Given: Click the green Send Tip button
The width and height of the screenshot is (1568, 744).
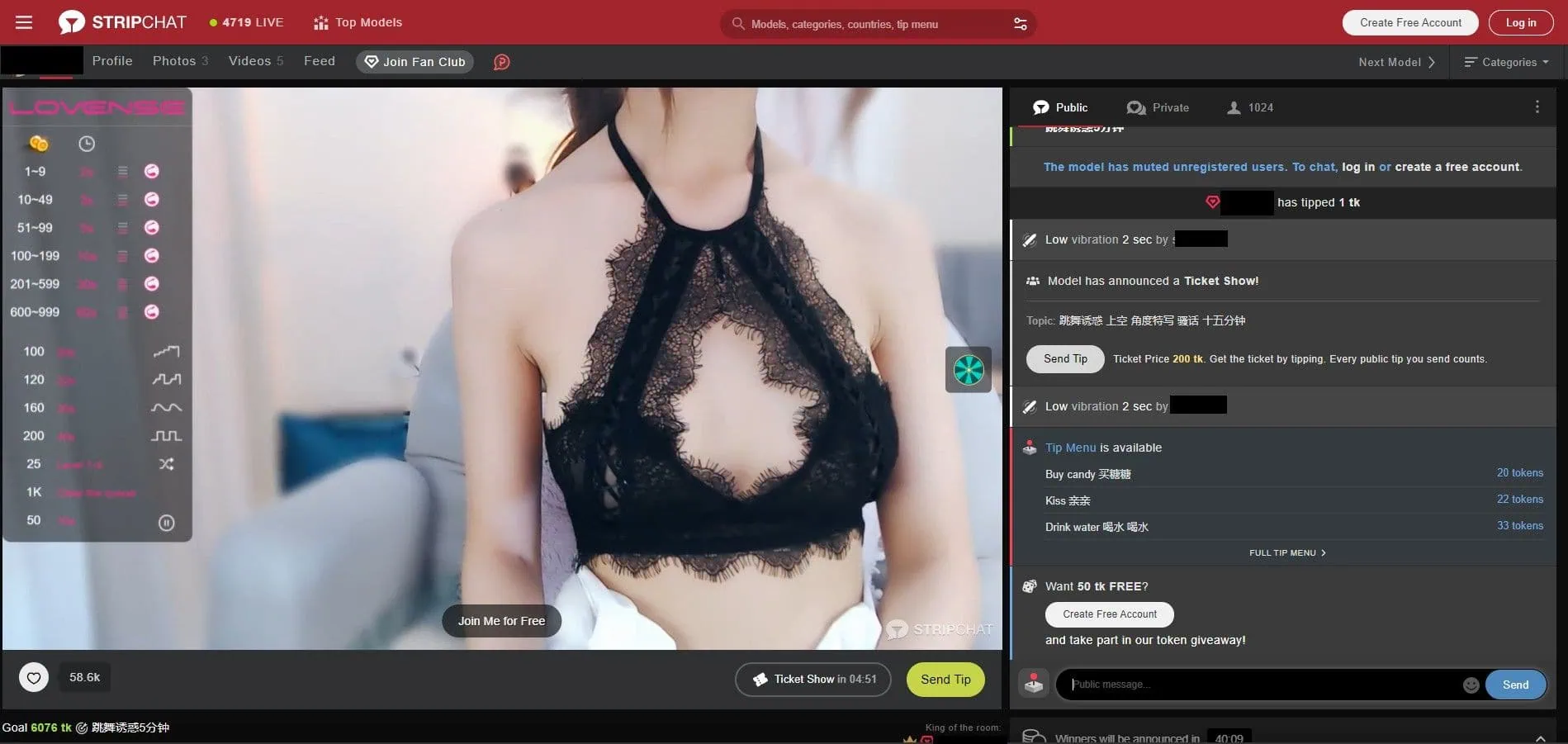Looking at the screenshot, I should [945, 679].
